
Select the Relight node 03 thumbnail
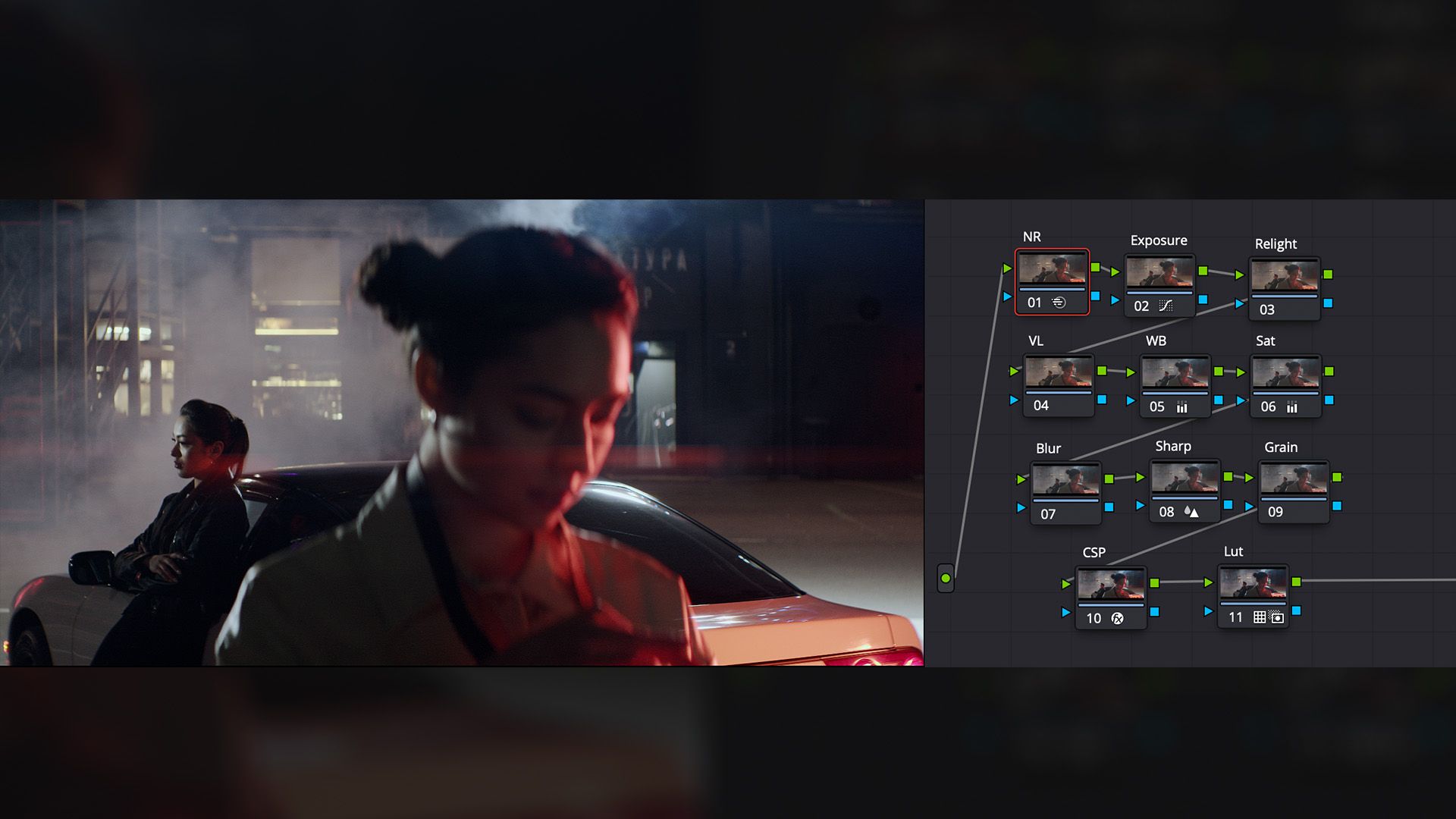click(x=1285, y=276)
